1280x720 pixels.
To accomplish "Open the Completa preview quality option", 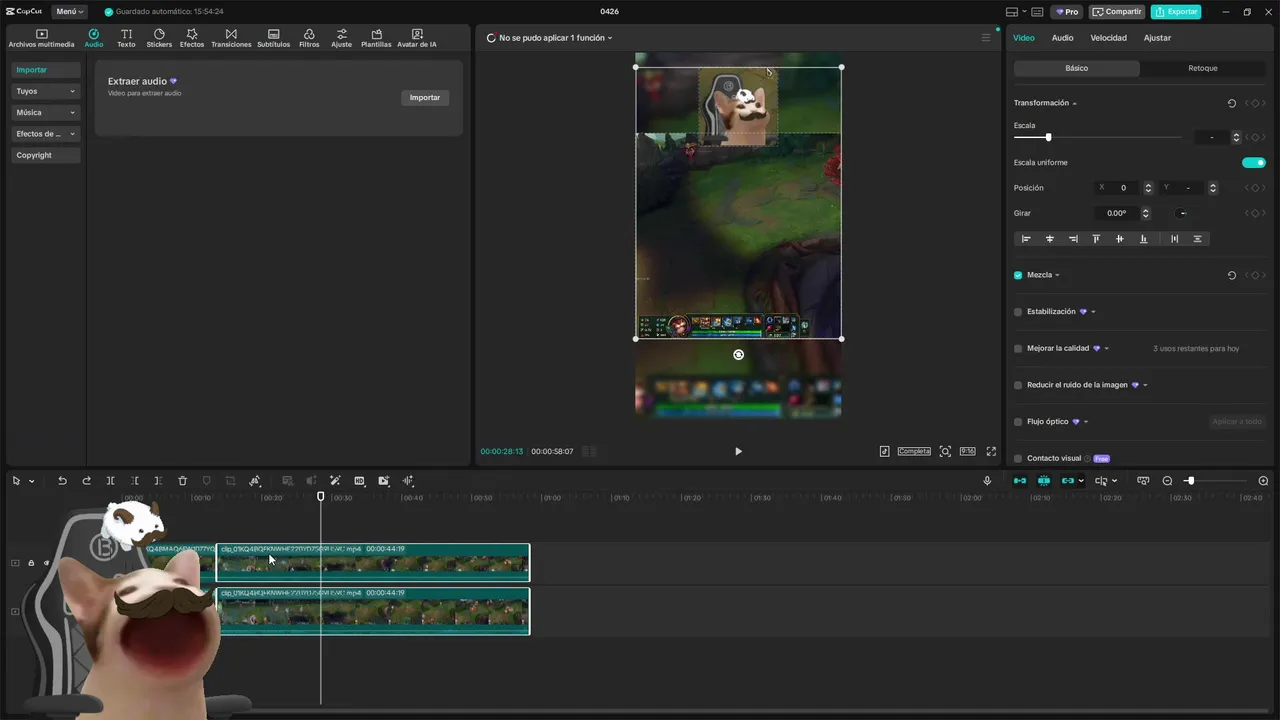I will (x=914, y=451).
